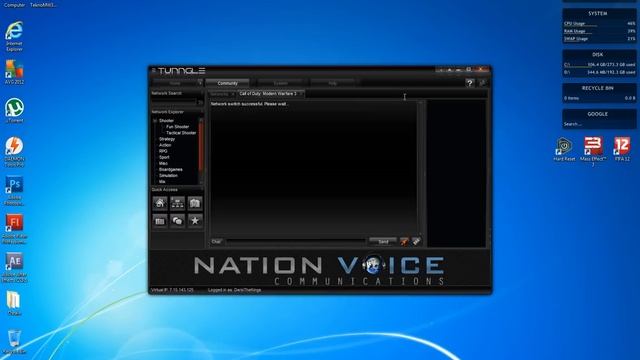
Task: Click the Virtual IP status bar text
Action: (172, 290)
